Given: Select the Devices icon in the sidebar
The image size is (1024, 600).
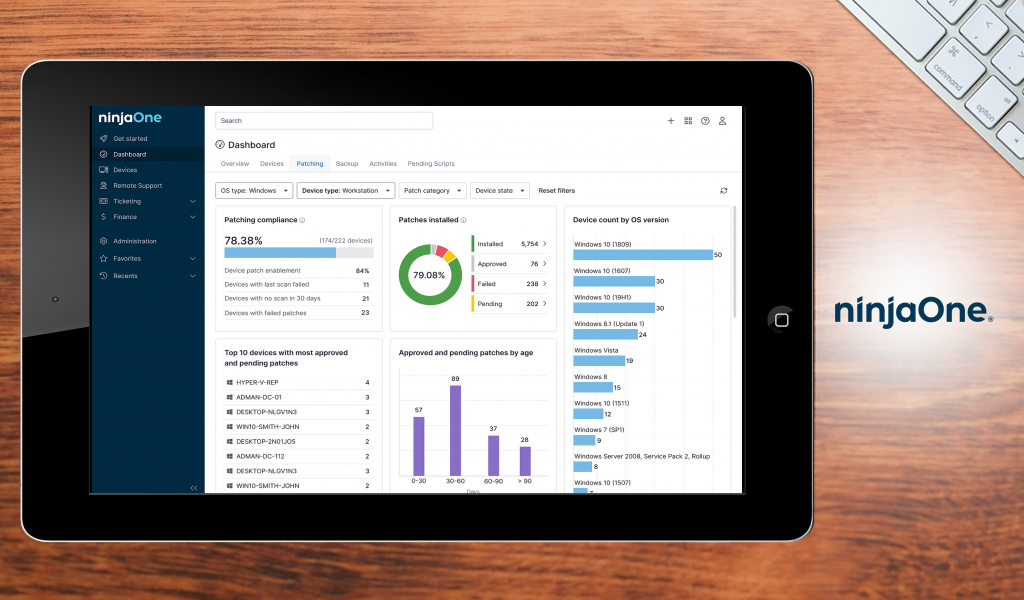Looking at the screenshot, I should point(125,169).
